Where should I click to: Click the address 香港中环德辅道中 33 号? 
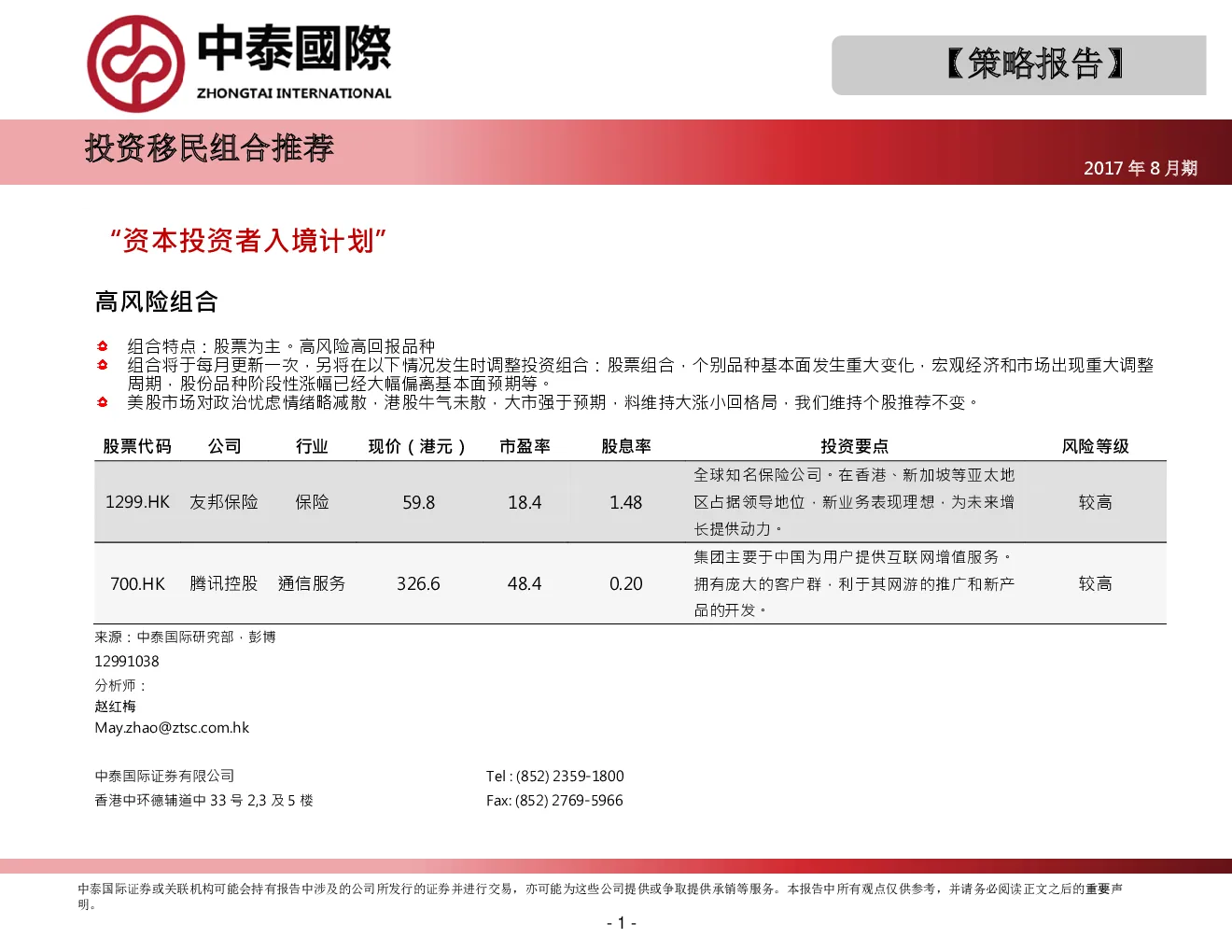(203, 800)
